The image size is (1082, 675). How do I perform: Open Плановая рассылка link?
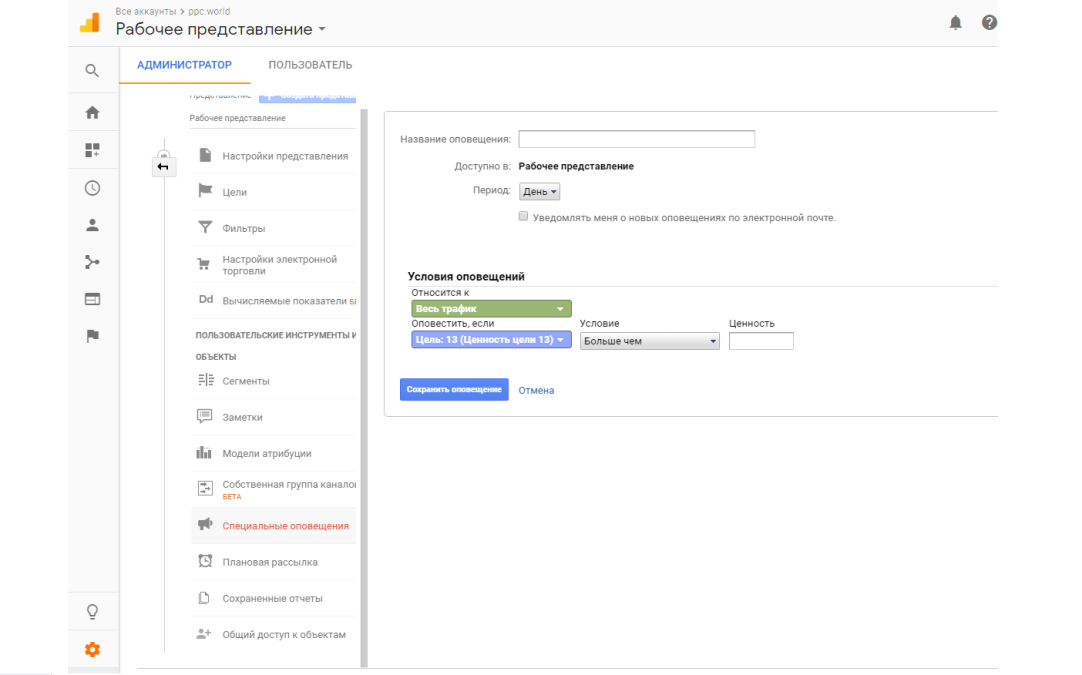pos(270,562)
